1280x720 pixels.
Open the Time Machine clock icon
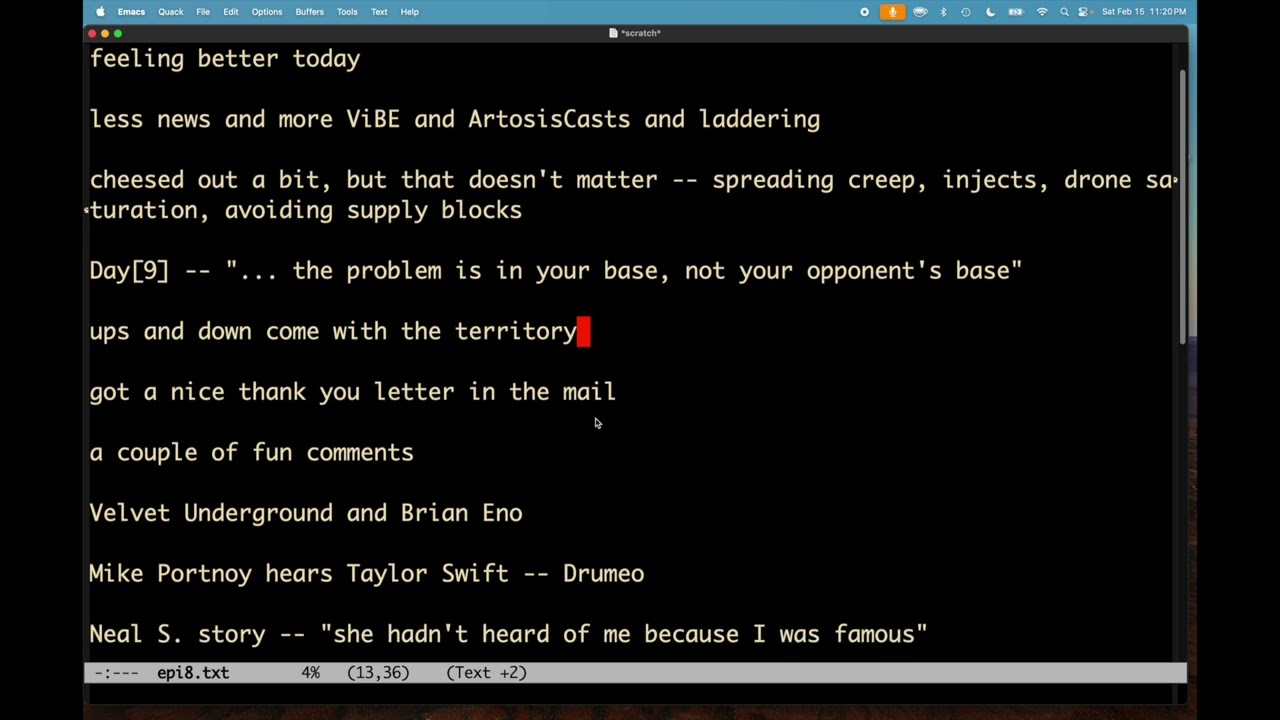point(966,12)
